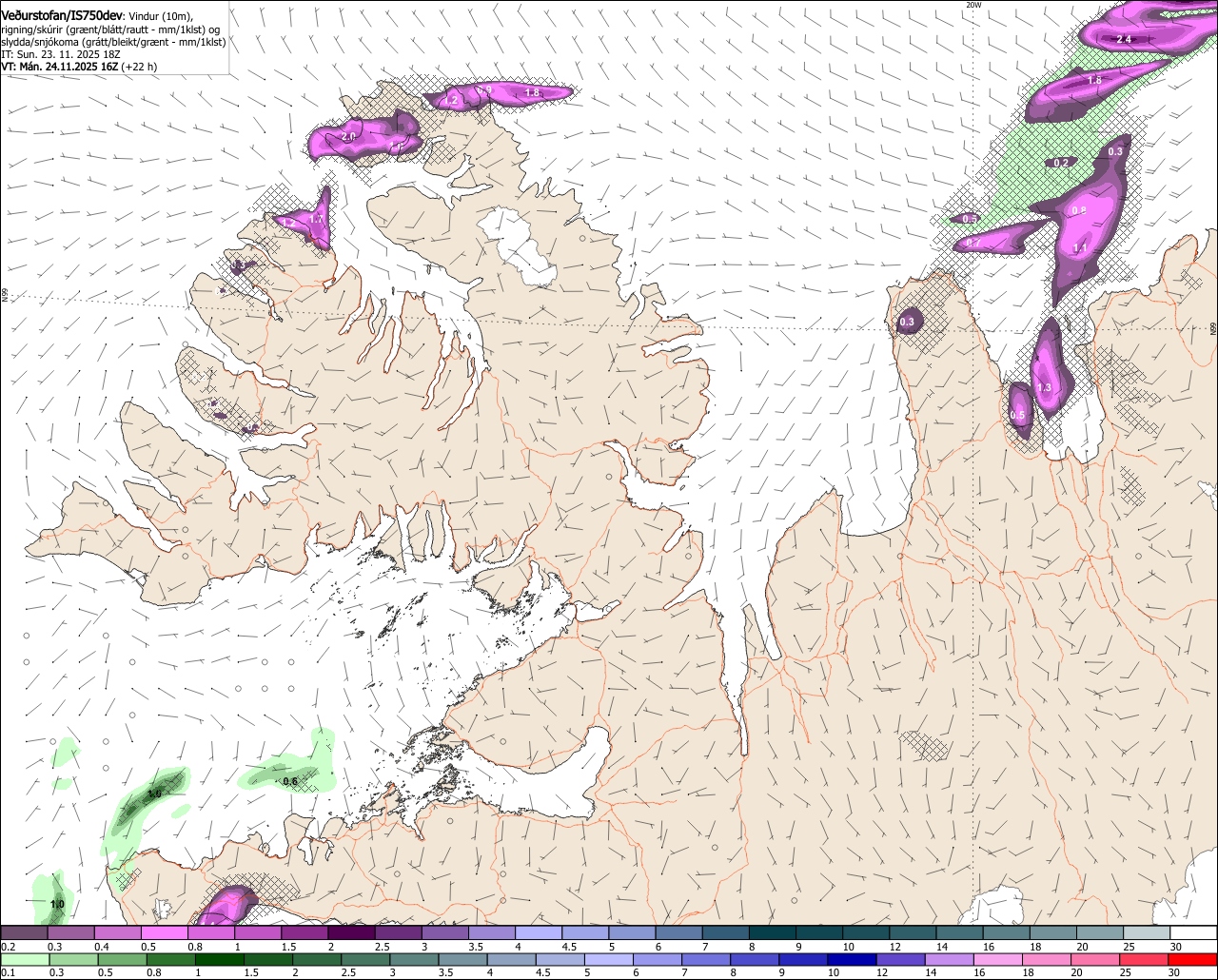Click the 'rigning/skúrir' description line
Screen dimensions: 1218x980
(110, 30)
